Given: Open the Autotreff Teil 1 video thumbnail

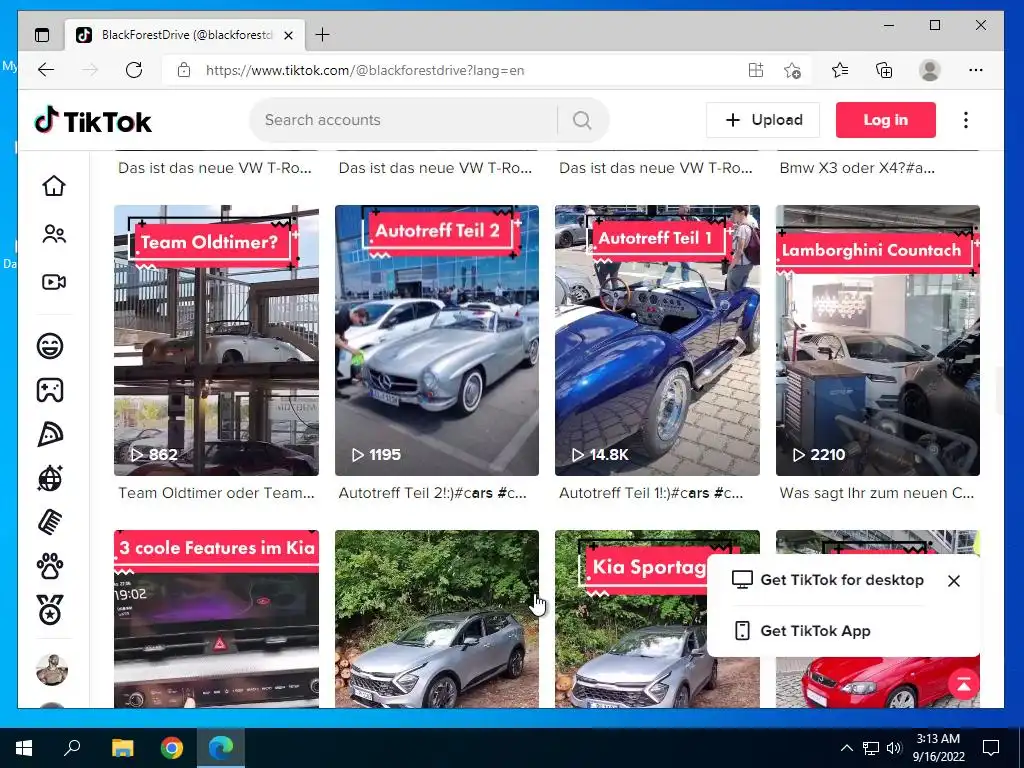Looking at the screenshot, I should point(657,340).
